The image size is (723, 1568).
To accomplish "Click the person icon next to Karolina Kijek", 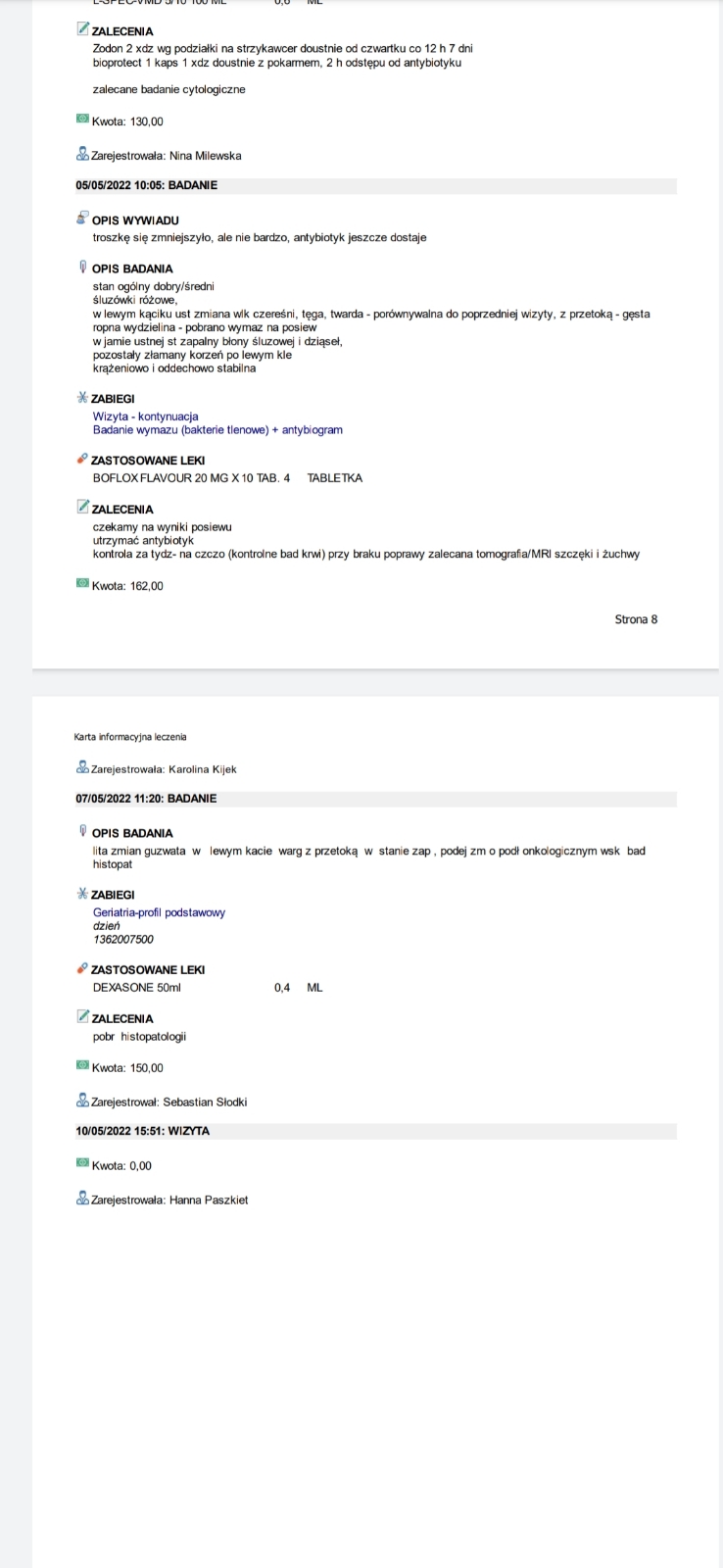I will point(82,768).
